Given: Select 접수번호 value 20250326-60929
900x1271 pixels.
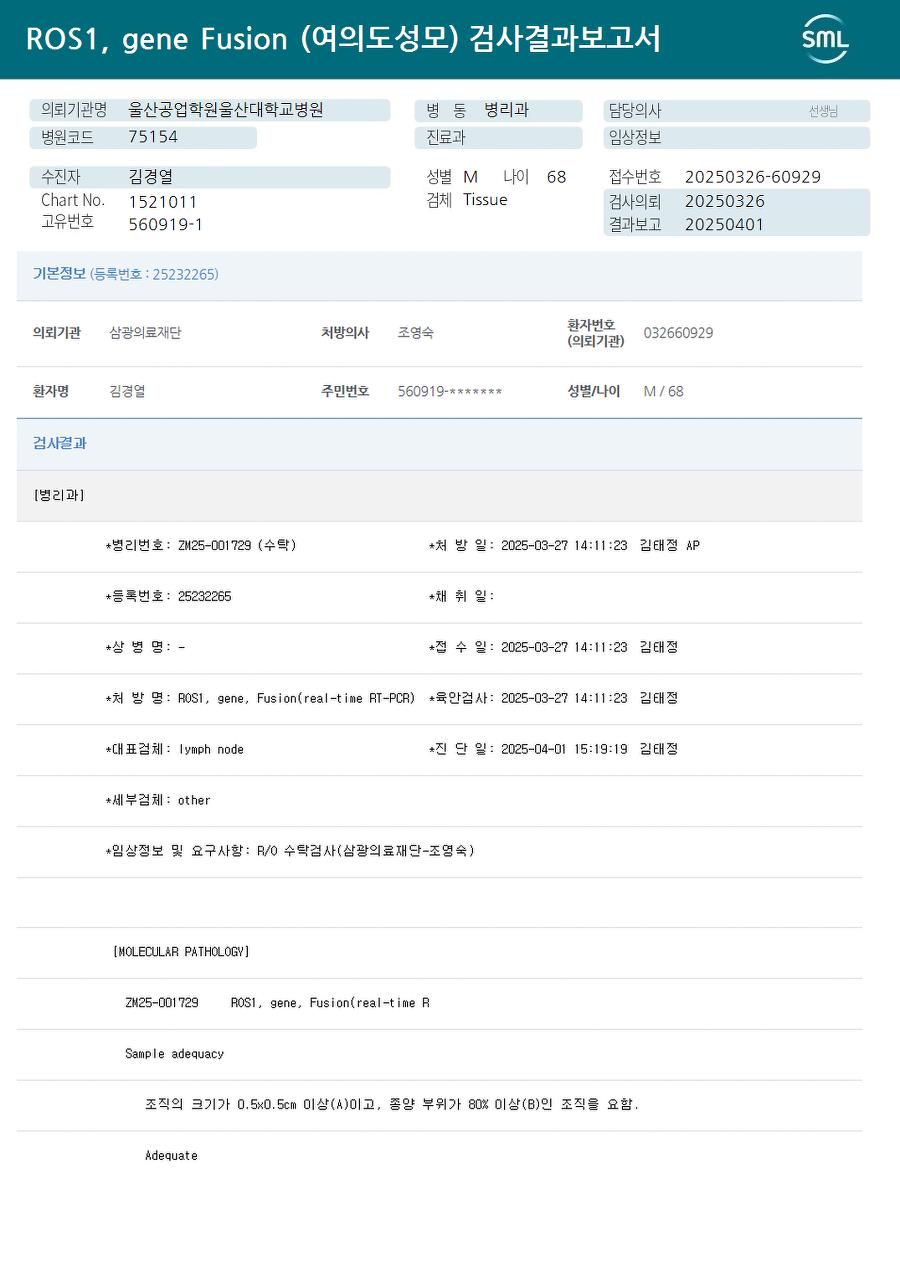Looking at the screenshot, I should [x=753, y=177].
